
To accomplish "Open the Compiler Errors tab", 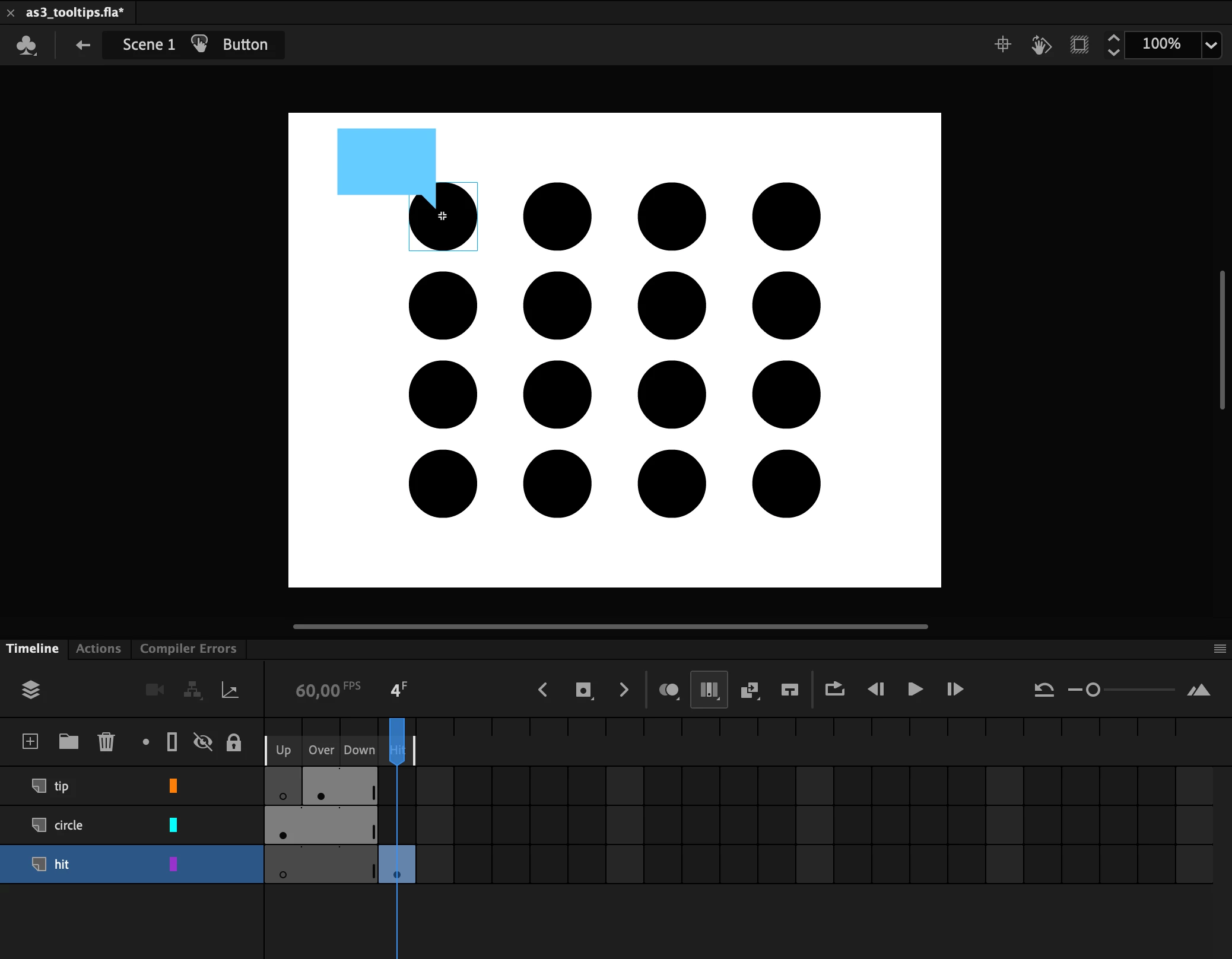I will 188,649.
